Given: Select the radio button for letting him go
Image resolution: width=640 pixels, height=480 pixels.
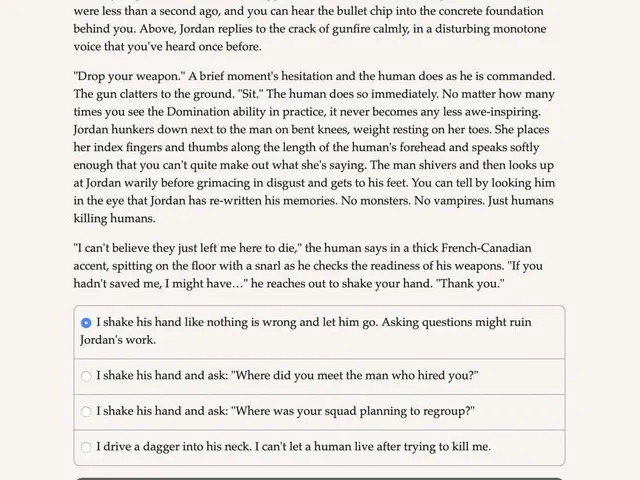Looking at the screenshot, I should pyautogui.click(x=86, y=323).
